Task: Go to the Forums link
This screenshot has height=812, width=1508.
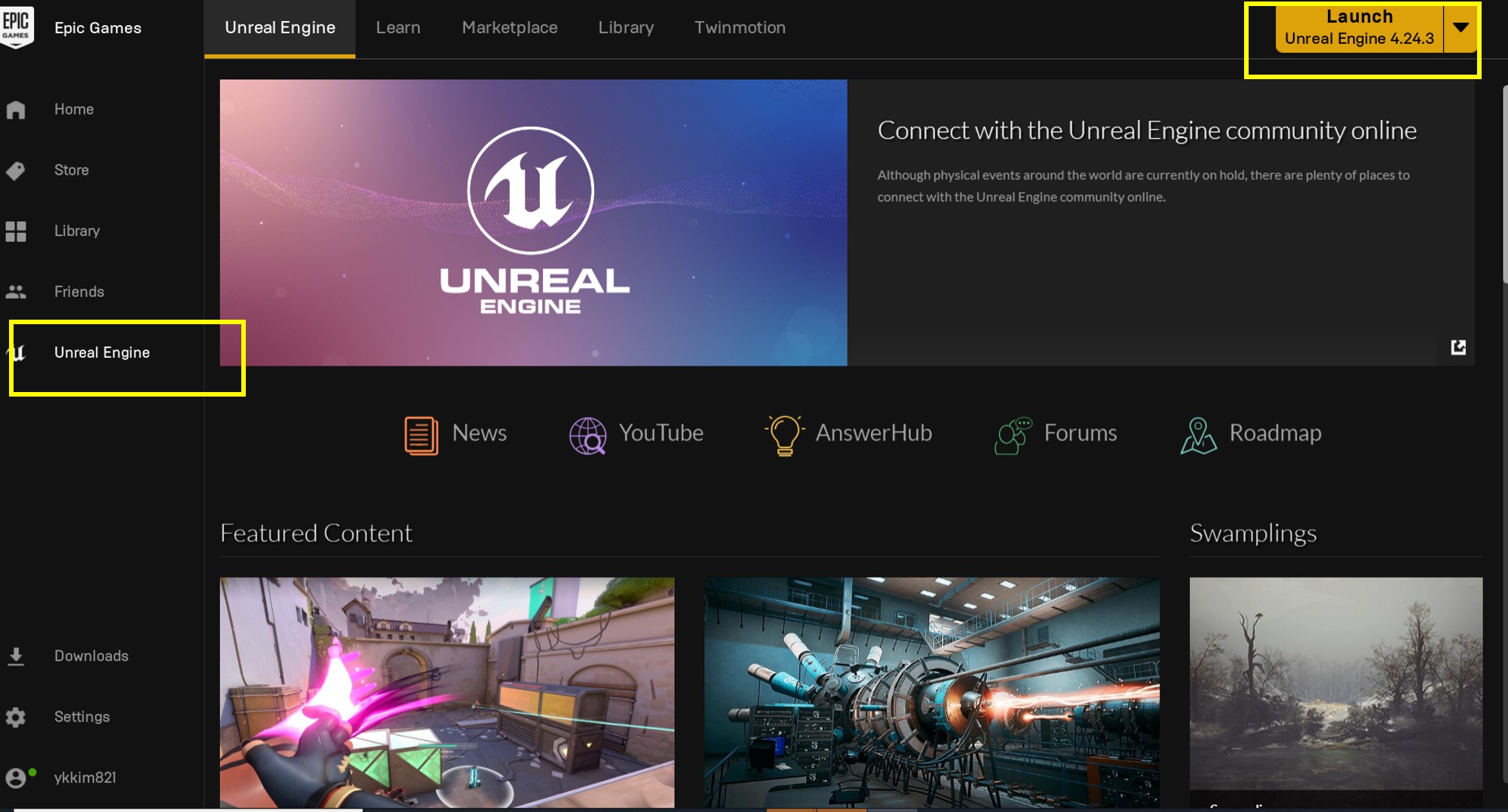Action: (1080, 434)
